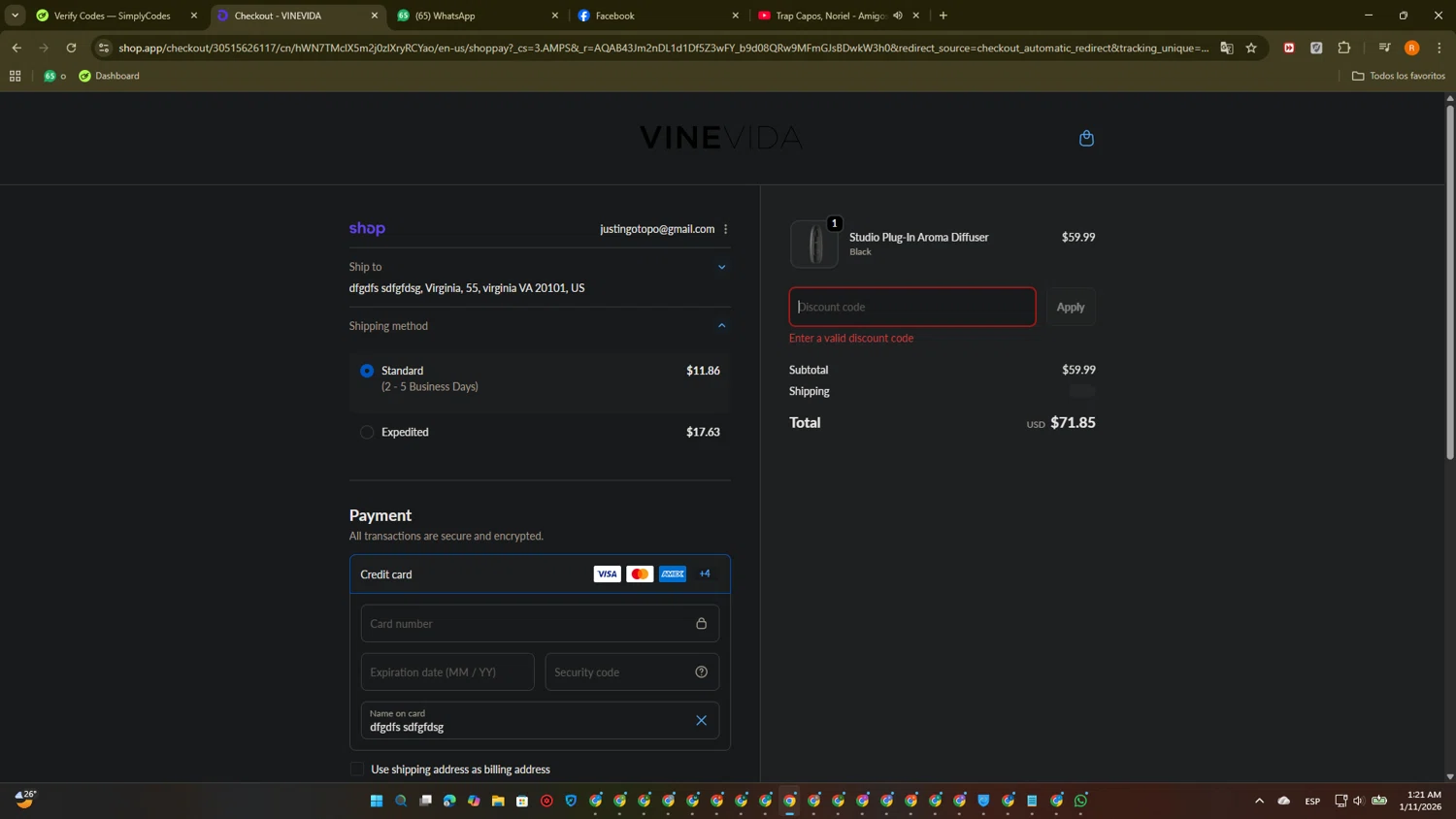The image size is (1456, 819).
Task: Click the Credit card payment option
Action: click(x=540, y=574)
